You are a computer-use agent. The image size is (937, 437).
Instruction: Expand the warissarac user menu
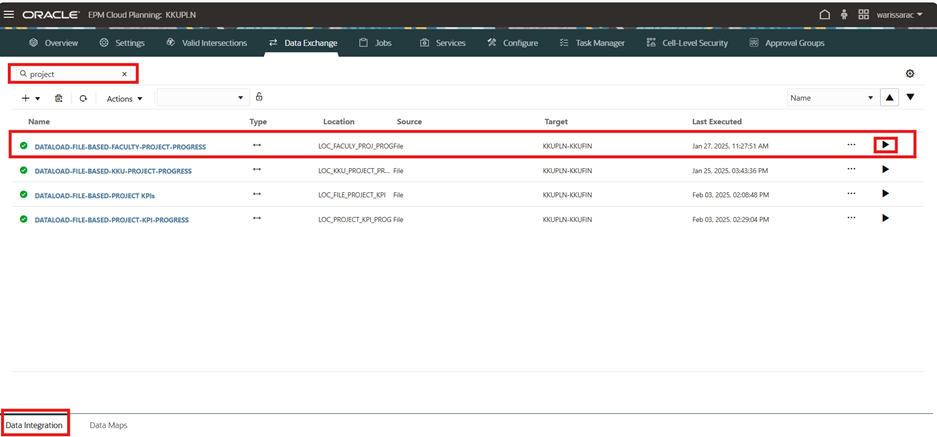(x=899, y=15)
